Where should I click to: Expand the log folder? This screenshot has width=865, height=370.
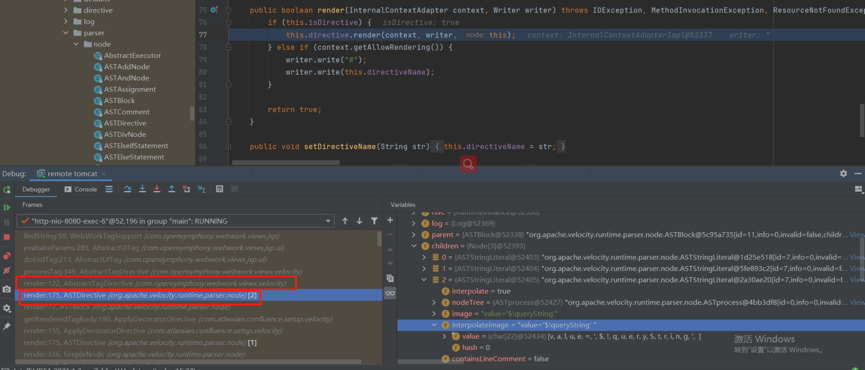(66, 22)
